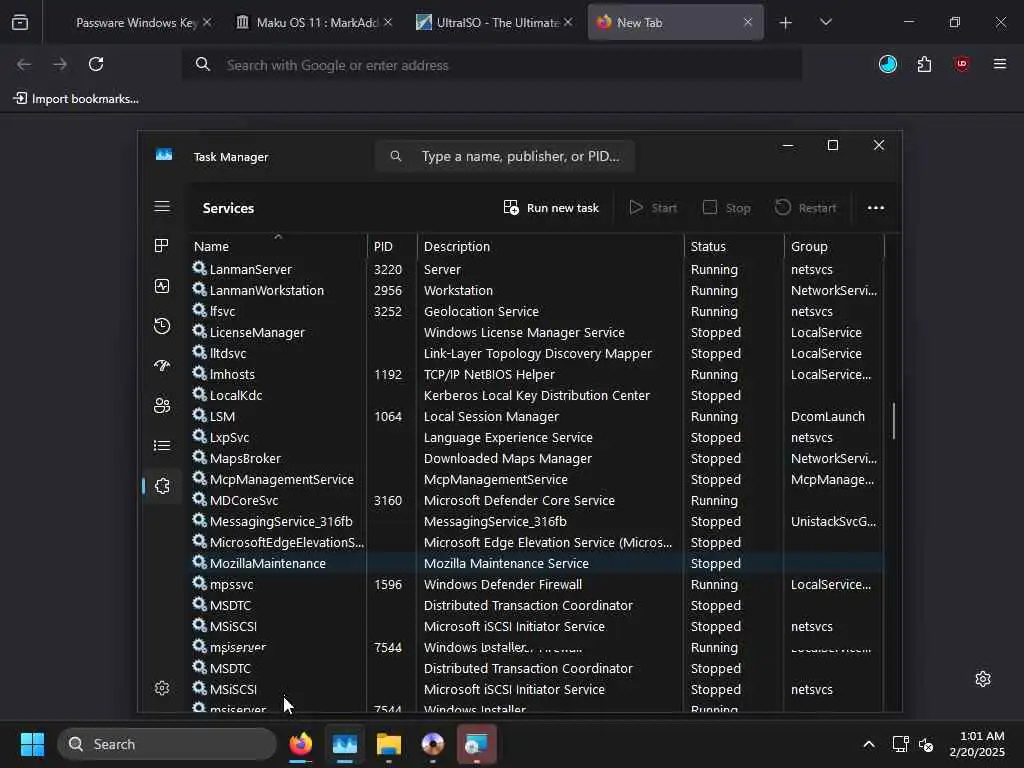Open Task Manager taskbar icon
Screen dimensions: 1024x768
(x=345, y=744)
